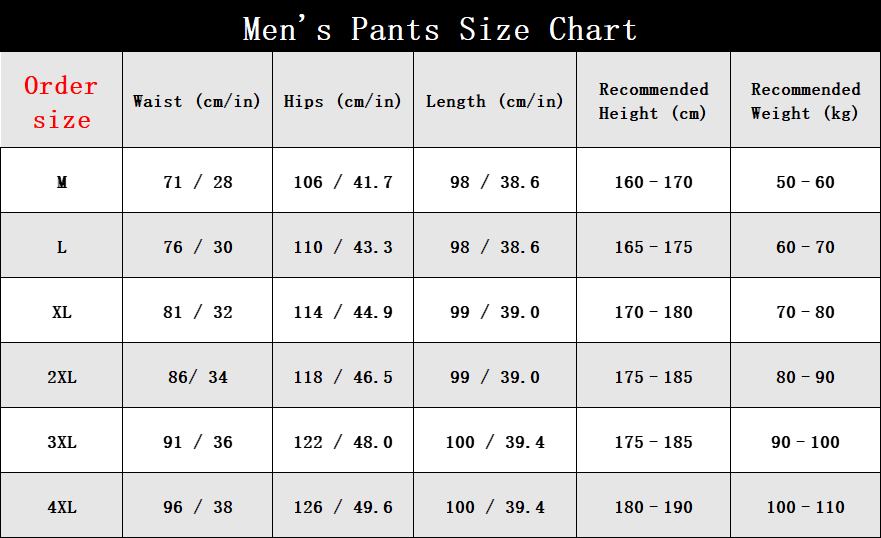Image resolution: width=881 pixels, height=538 pixels.
Task: Select the hips value "110 / 43.3"
Action: 343,247
